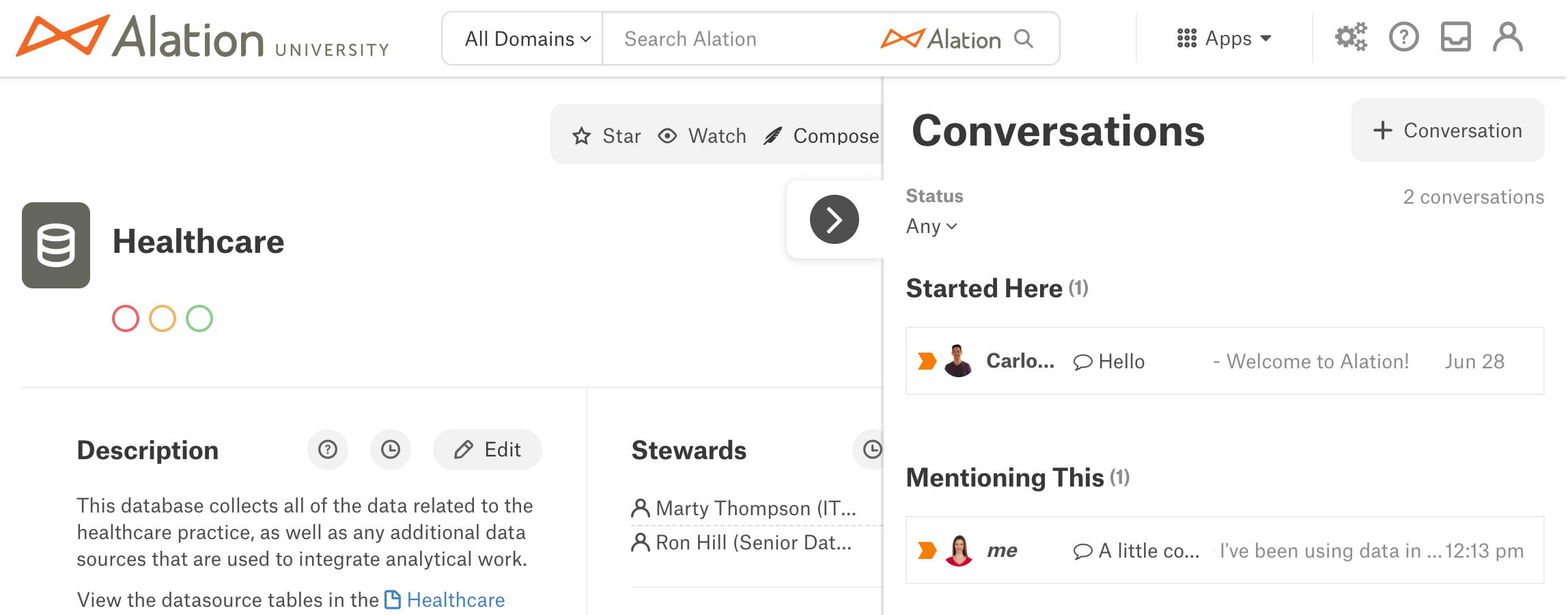Click Compose in the toolbar
This screenshot has width=1568, height=615.
[822, 136]
